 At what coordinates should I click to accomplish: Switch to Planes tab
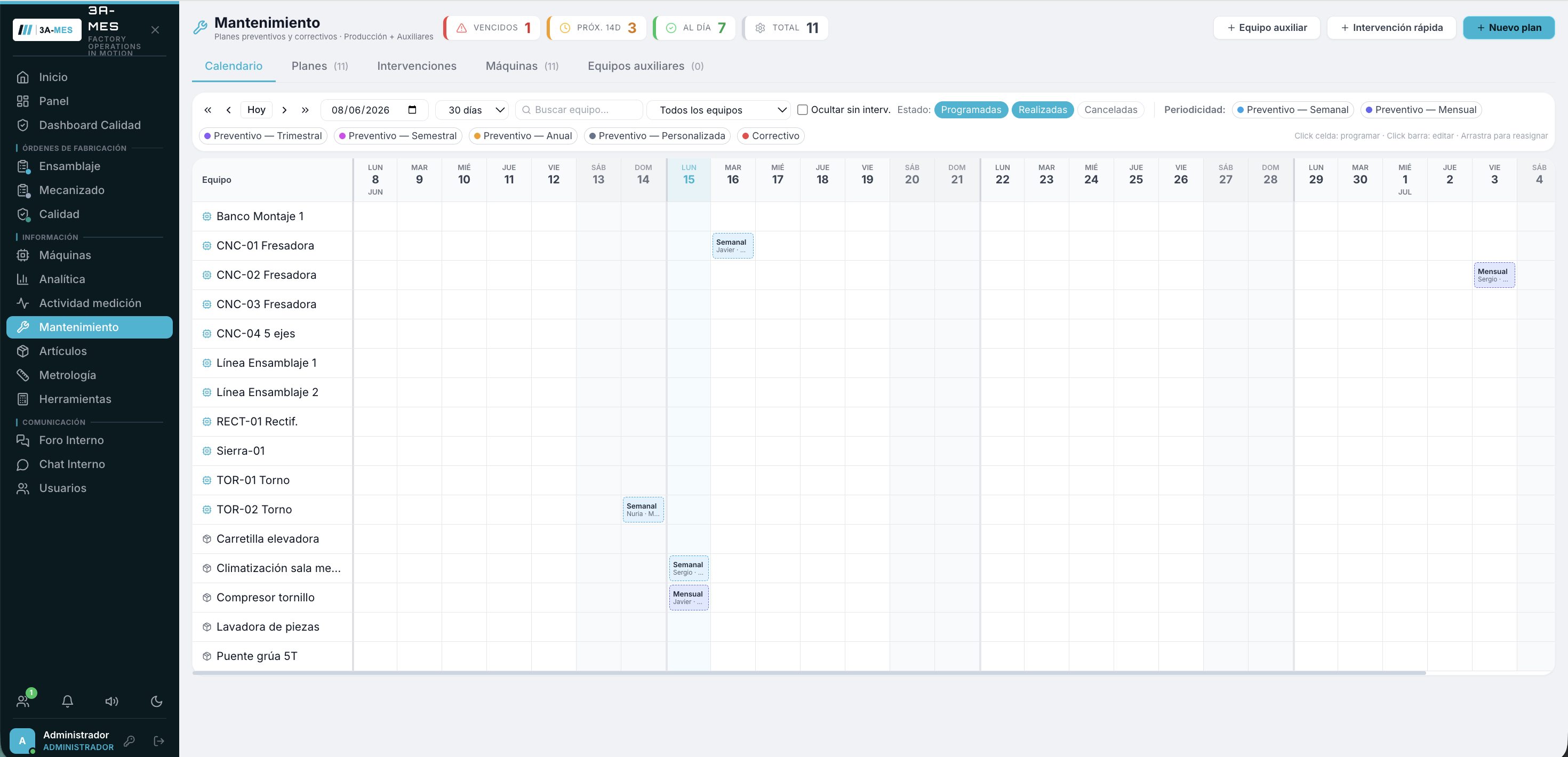(319, 66)
